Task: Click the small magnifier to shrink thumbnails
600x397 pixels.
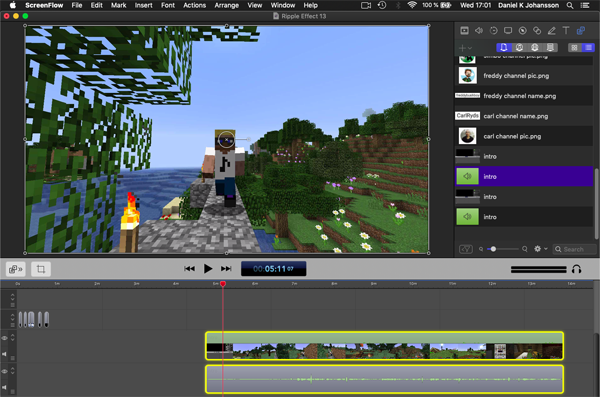Action: [481, 249]
